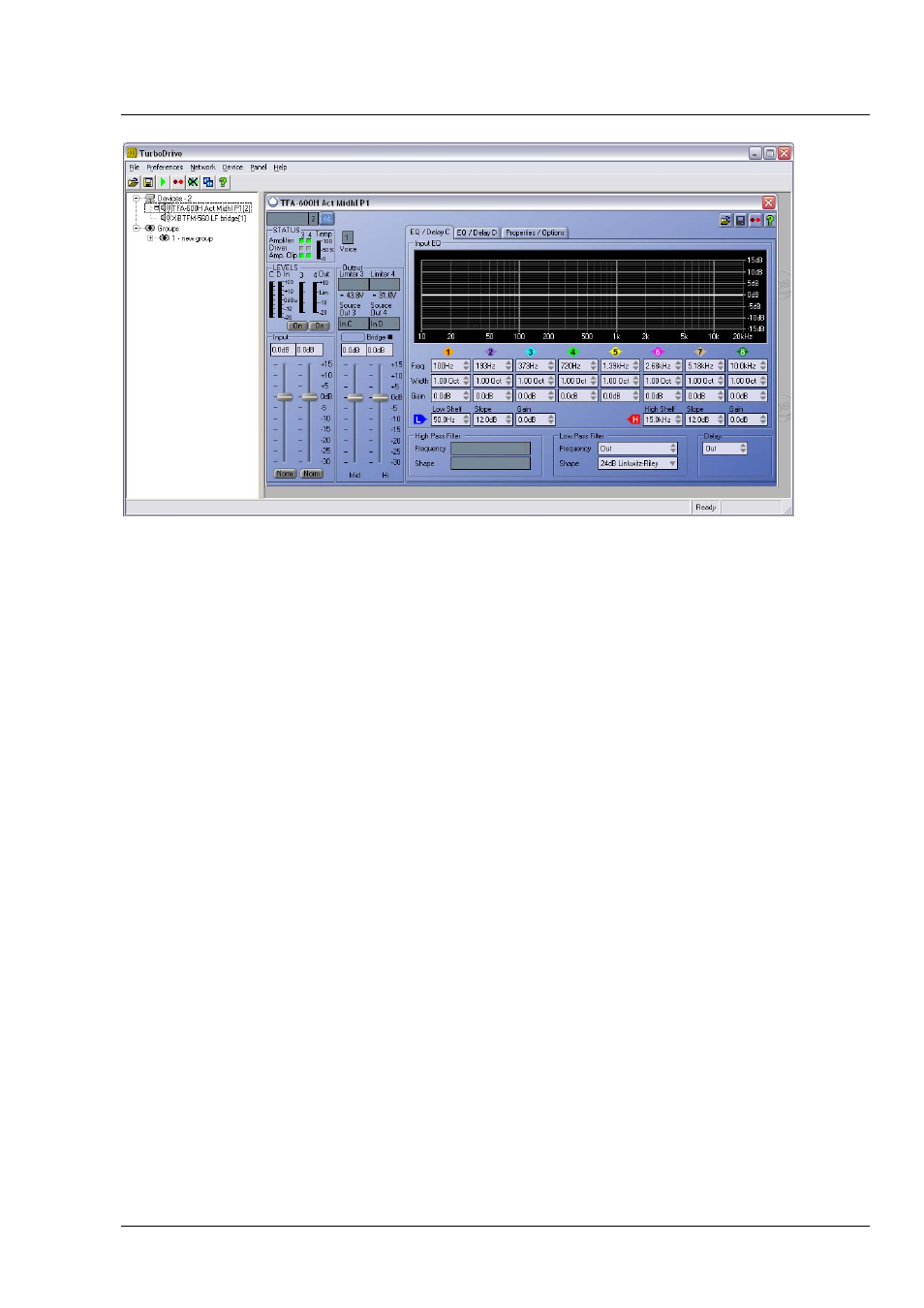This screenshot has height=1308, width=924.
Task: Click band 4 Freq 720Hz stepper arrows
Action: click(594, 366)
